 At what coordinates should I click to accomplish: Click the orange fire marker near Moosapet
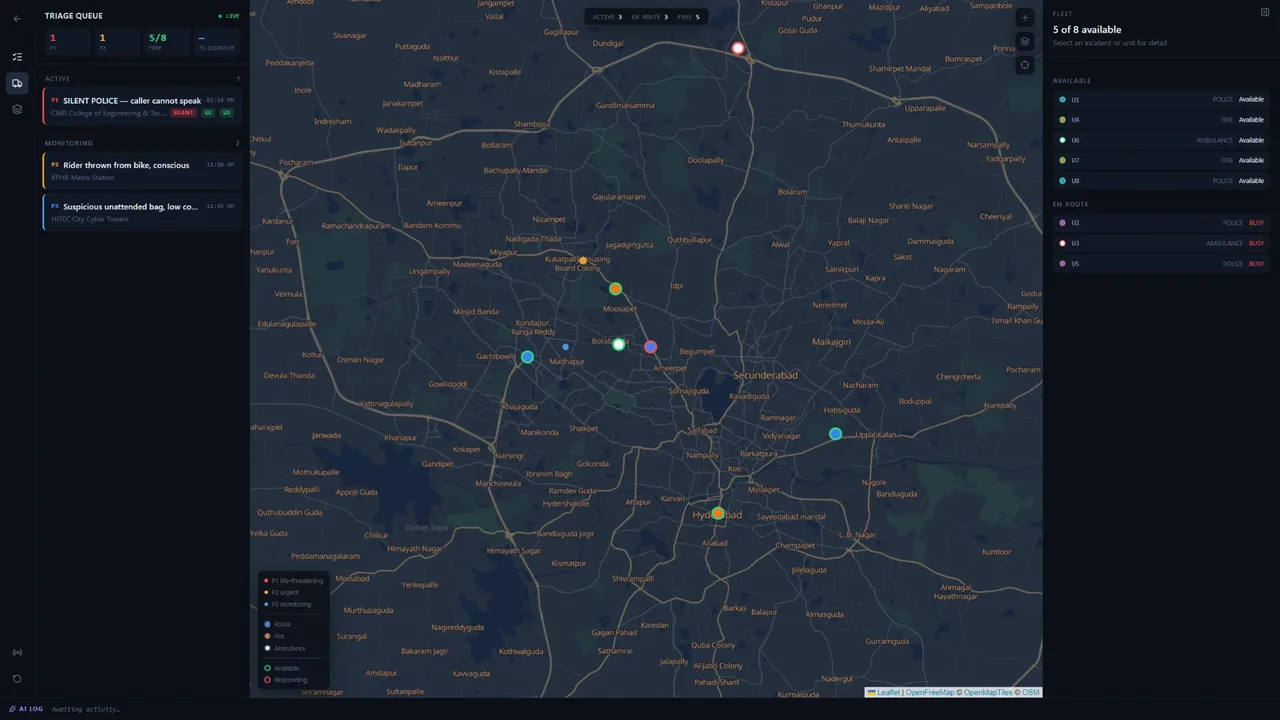click(x=615, y=289)
